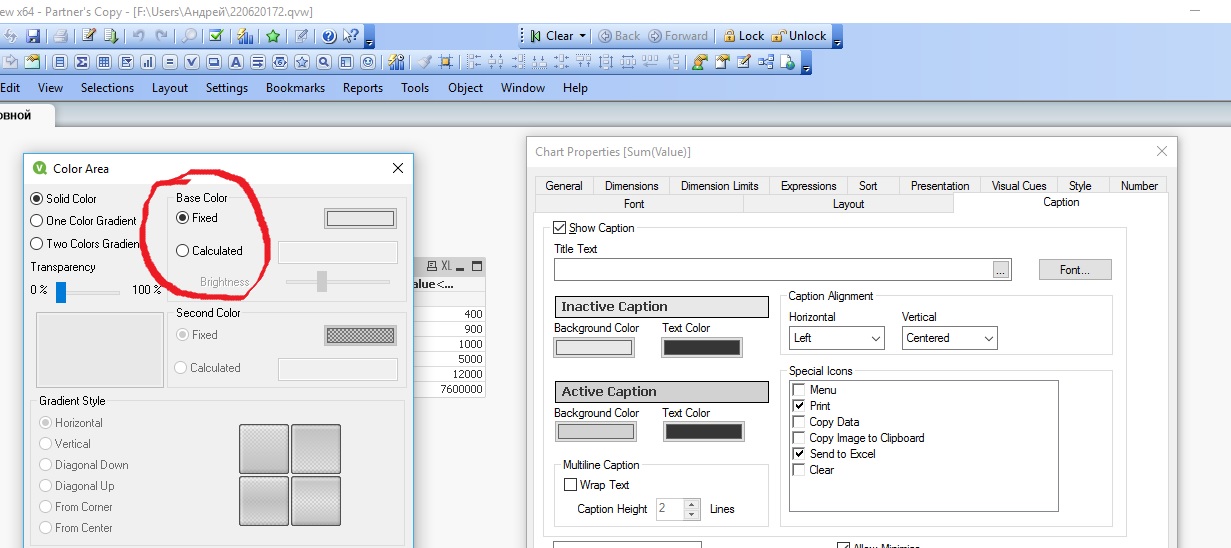The height and width of the screenshot is (548, 1231).
Task: Click the green star Add Bookmark icon
Action: [273, 37]
